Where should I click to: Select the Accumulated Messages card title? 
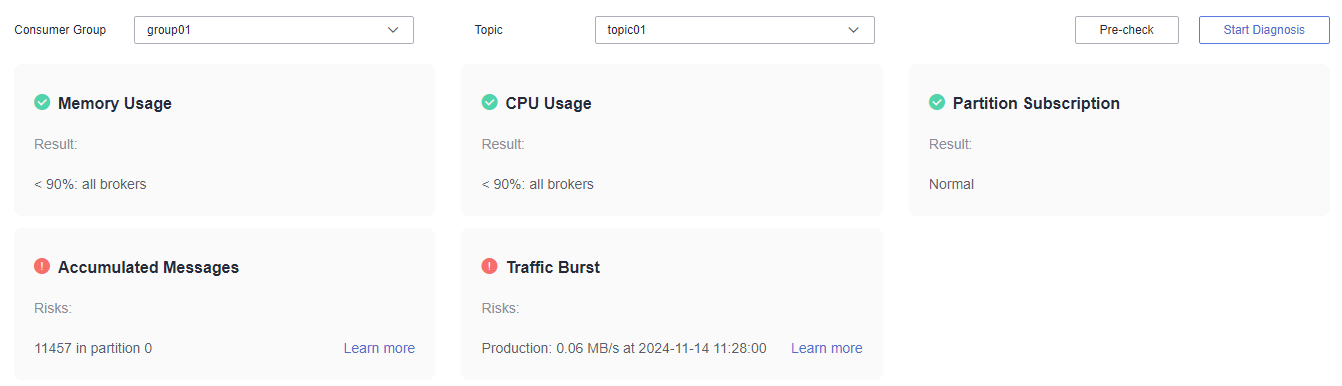(x=148, y=267)
